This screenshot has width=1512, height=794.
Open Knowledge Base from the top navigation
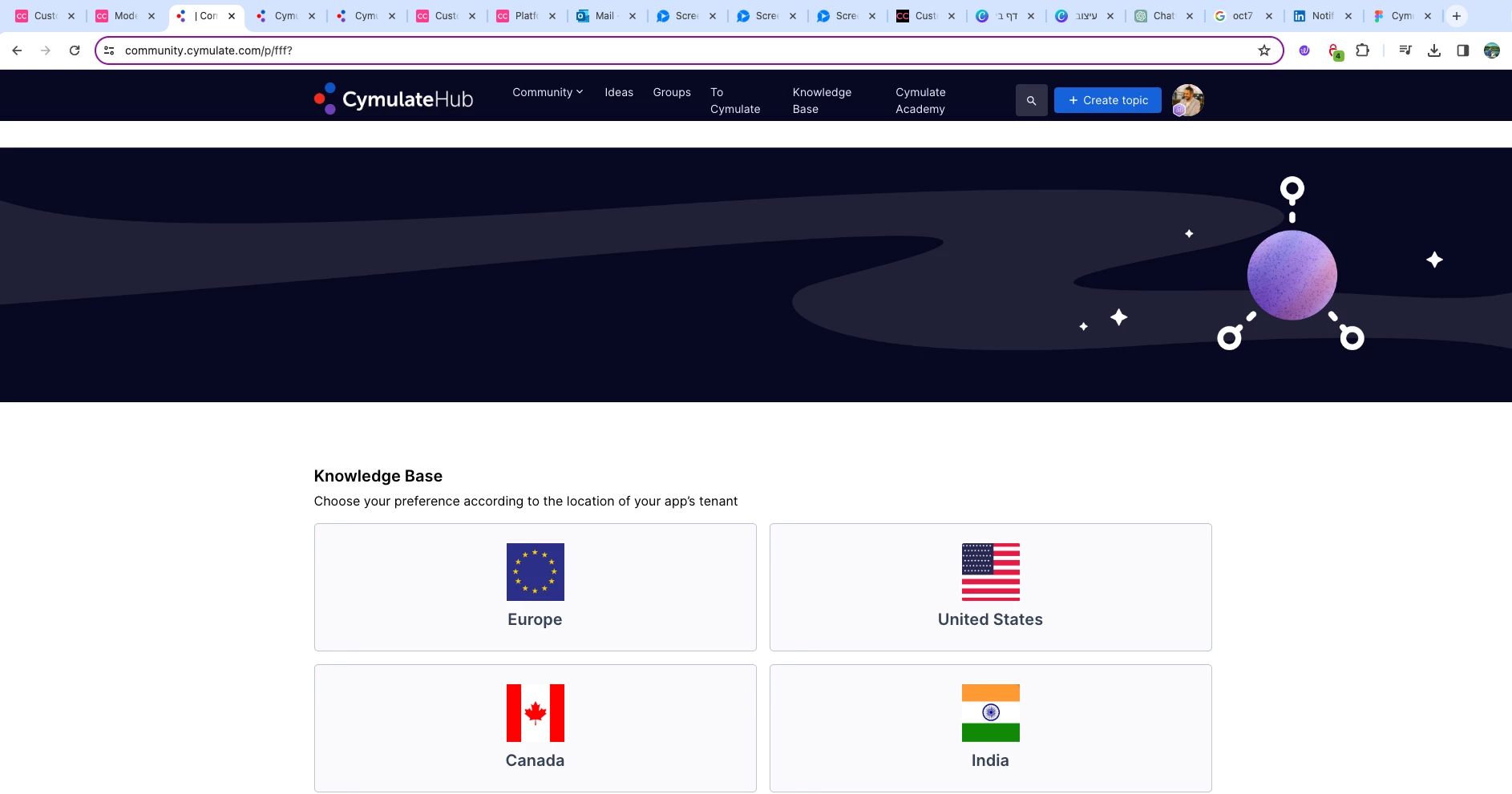coord(822,101)
